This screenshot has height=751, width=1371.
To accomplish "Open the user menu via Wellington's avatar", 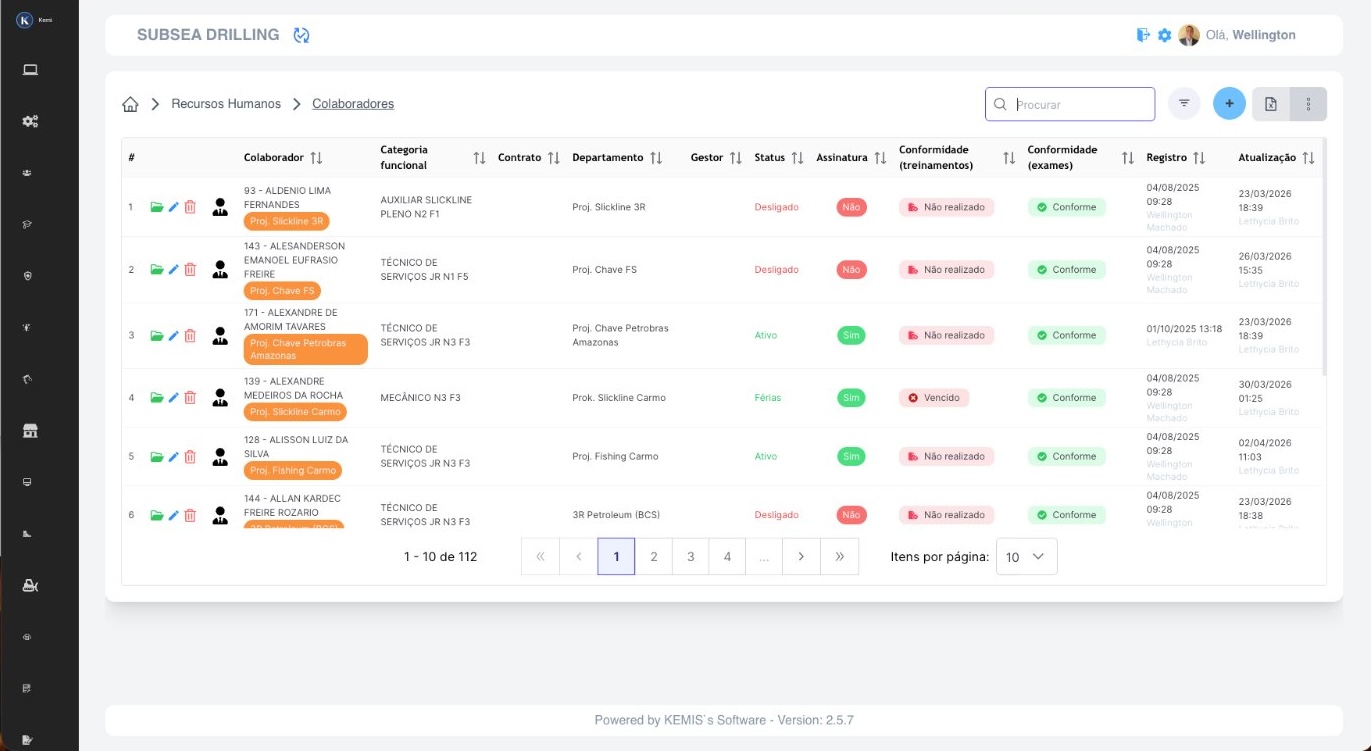I will pos(1188,34).
